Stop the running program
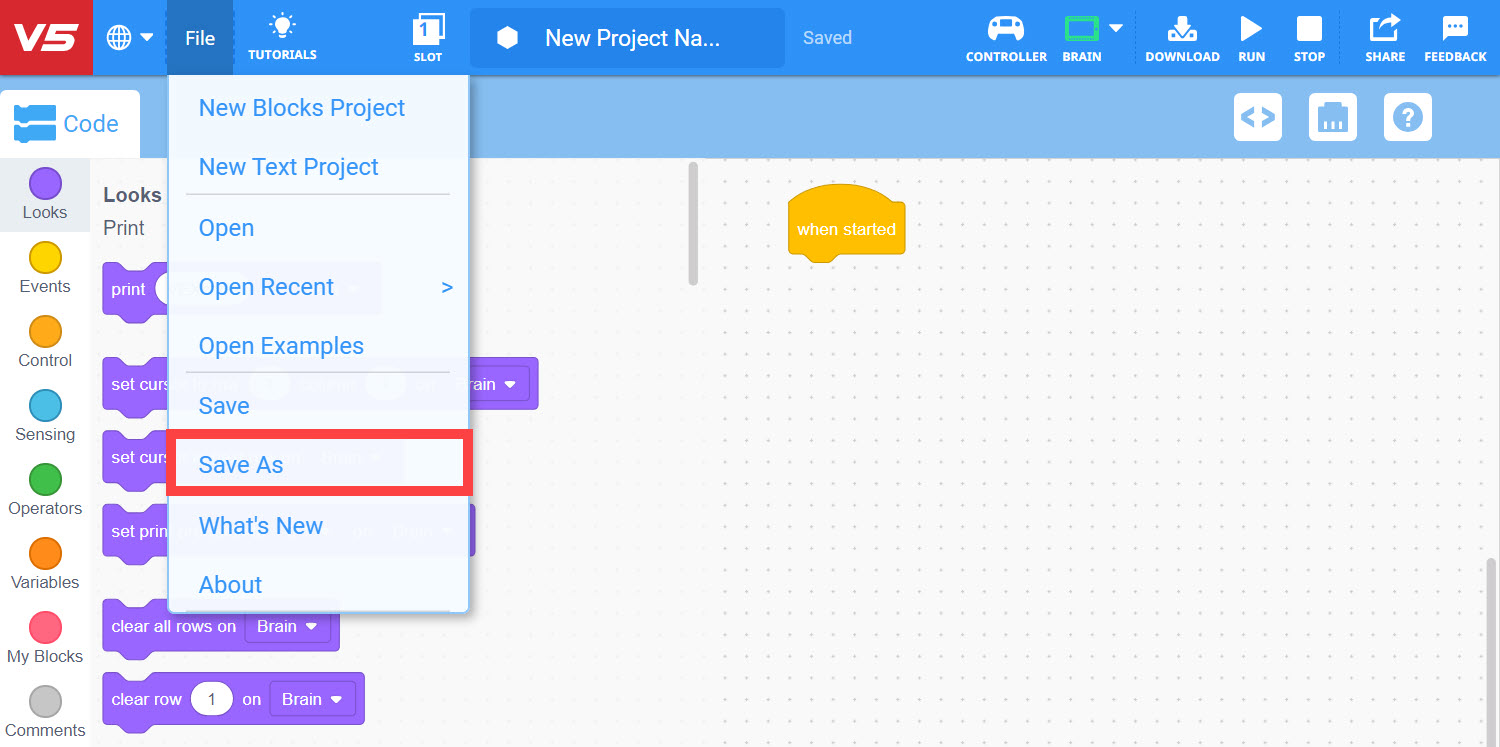Viewport: 1500px width, 747px height. pos(1309,37)
